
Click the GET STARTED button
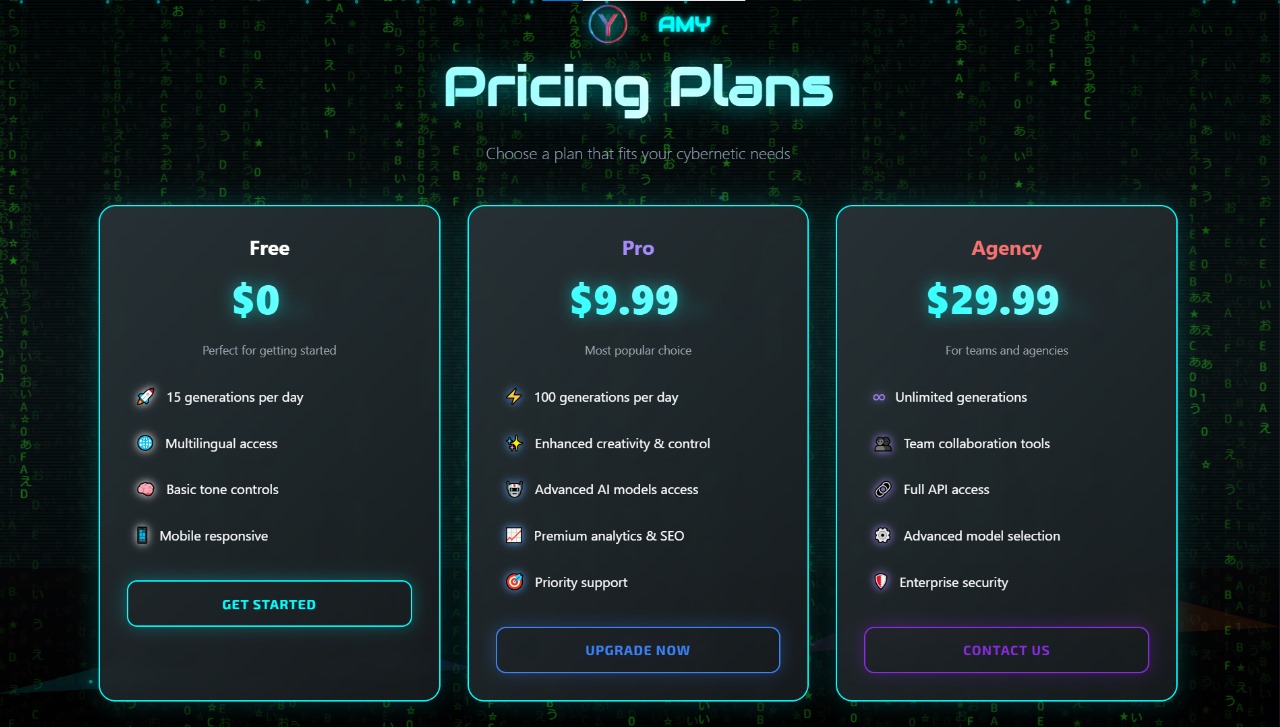pos(269,604)
